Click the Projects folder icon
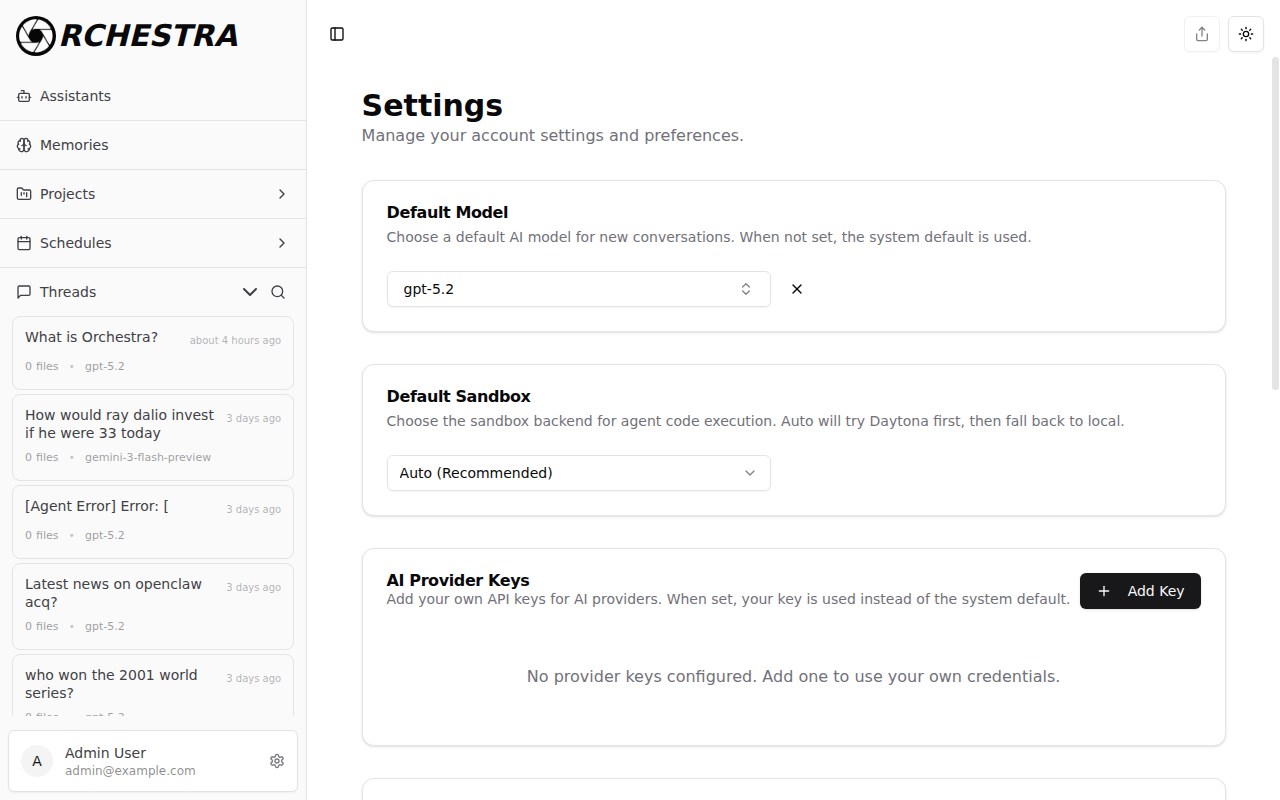Image resolution: width=1280 pixels, height=800 pixels. 24,194
